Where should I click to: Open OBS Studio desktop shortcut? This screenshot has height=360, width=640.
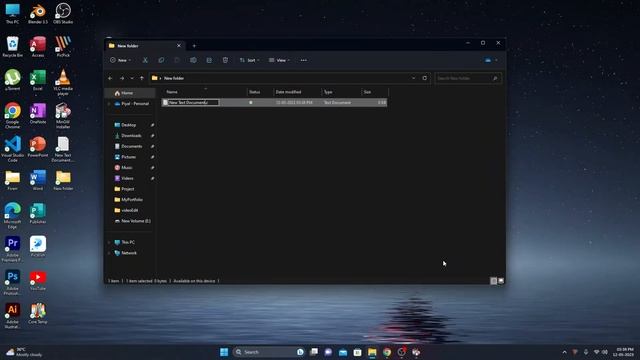point(63,13)
